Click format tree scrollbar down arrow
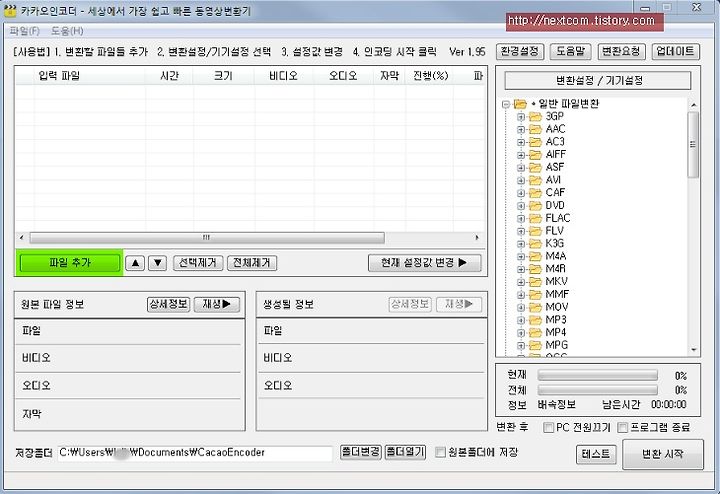The image size is (720, 494). point(693,350)
